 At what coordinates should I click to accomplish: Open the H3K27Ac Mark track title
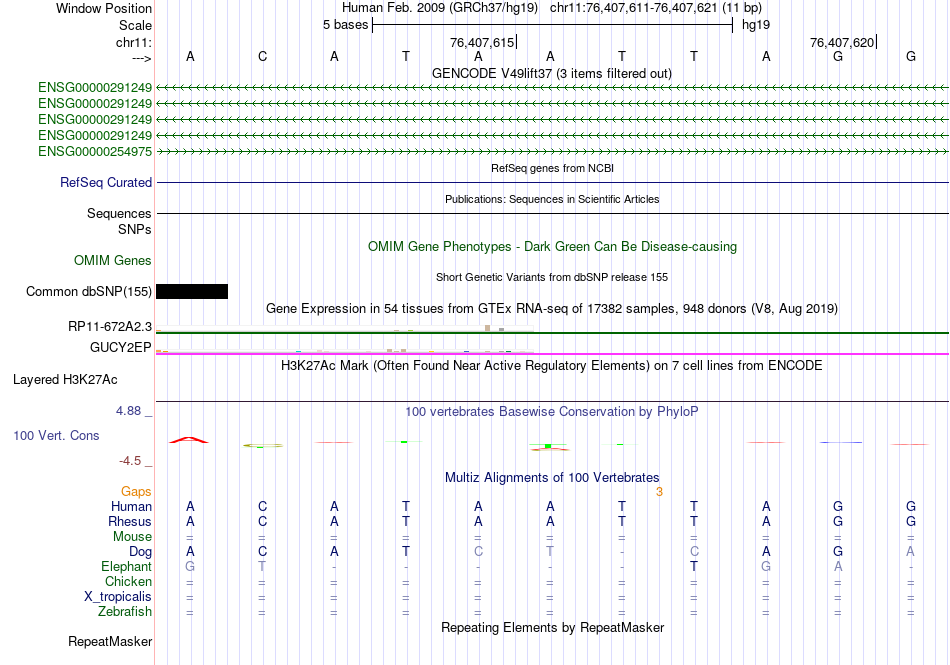click(x=552, y=365)
